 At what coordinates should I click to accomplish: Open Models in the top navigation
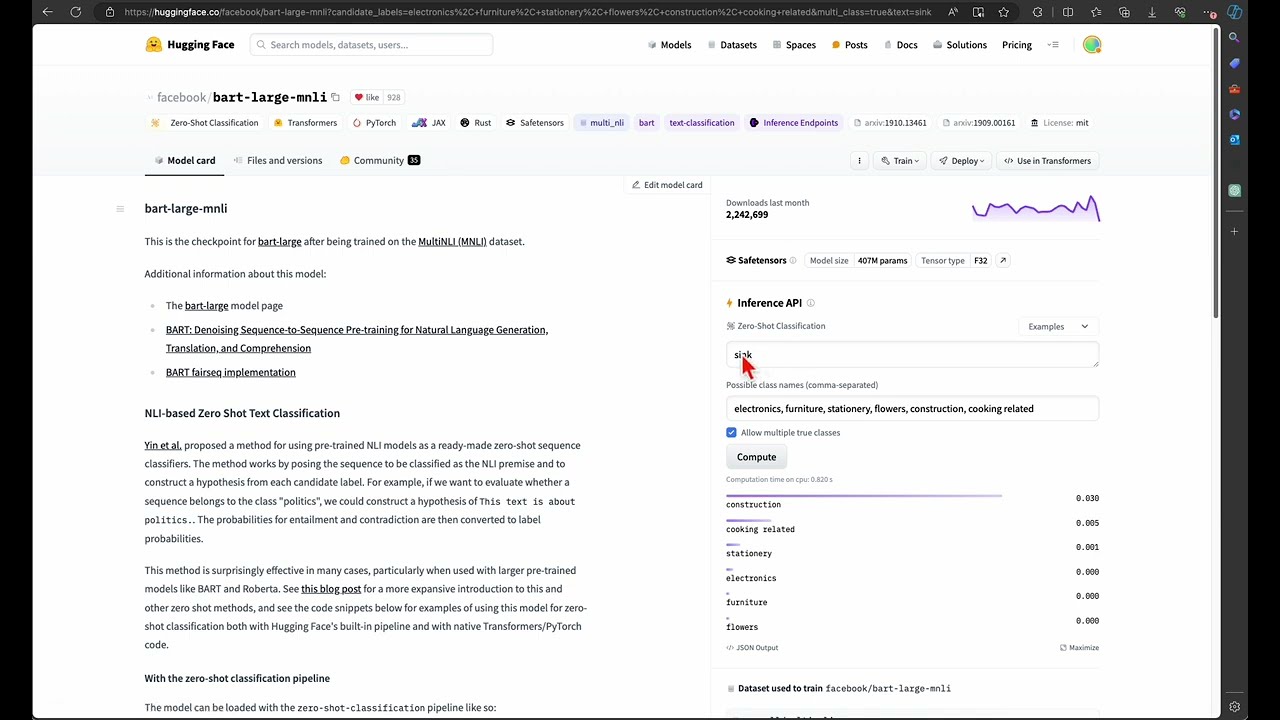(669, 45)
